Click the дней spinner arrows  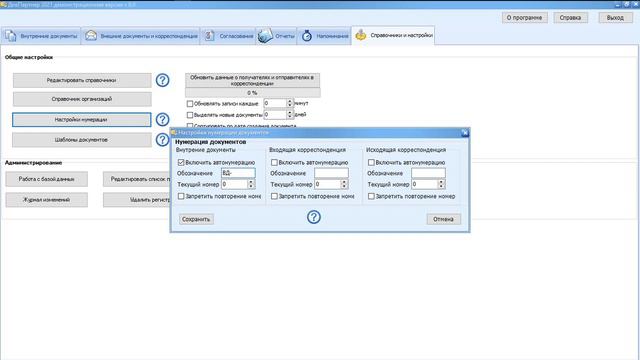click(x=290, y=115)
